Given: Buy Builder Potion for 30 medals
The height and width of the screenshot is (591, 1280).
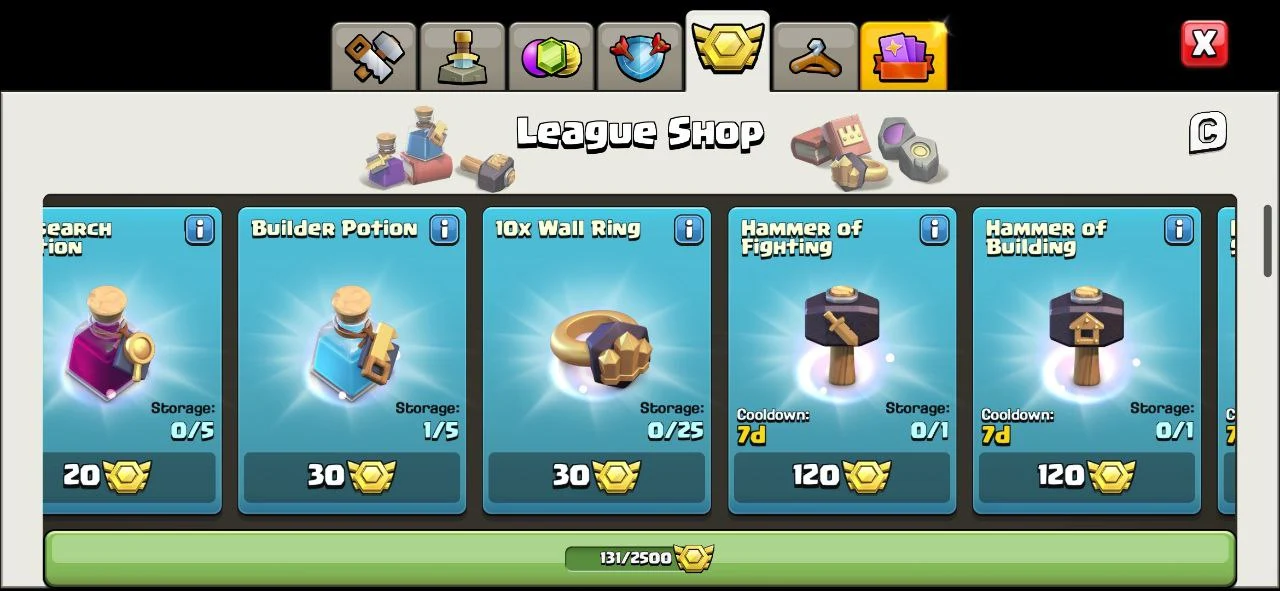Looking at the screenshot, I should (x=352, y=476).
